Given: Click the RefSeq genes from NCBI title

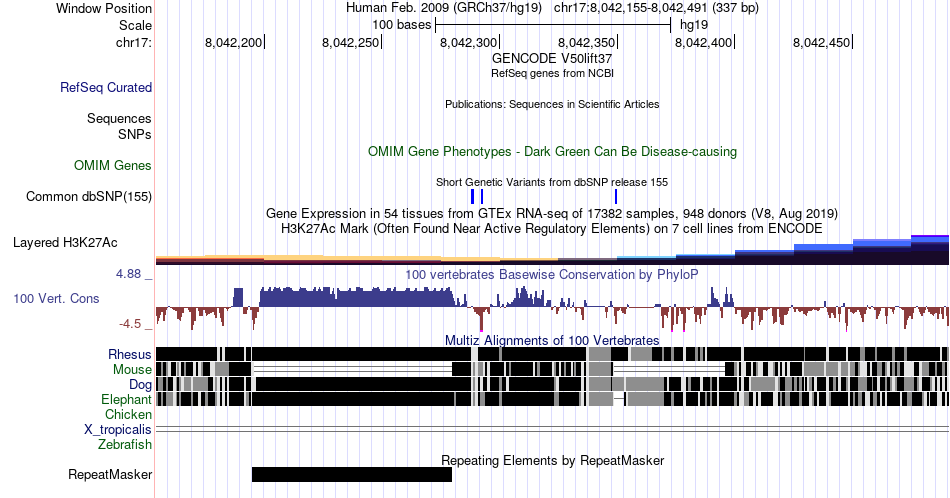Looking at the screenshot, I should coord(552,73).
